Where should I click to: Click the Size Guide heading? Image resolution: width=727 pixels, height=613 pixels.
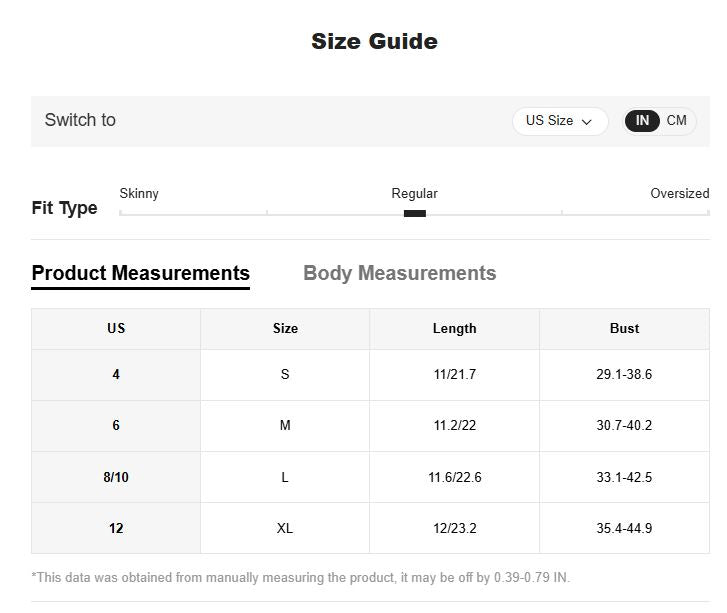[x=374, y=41]
